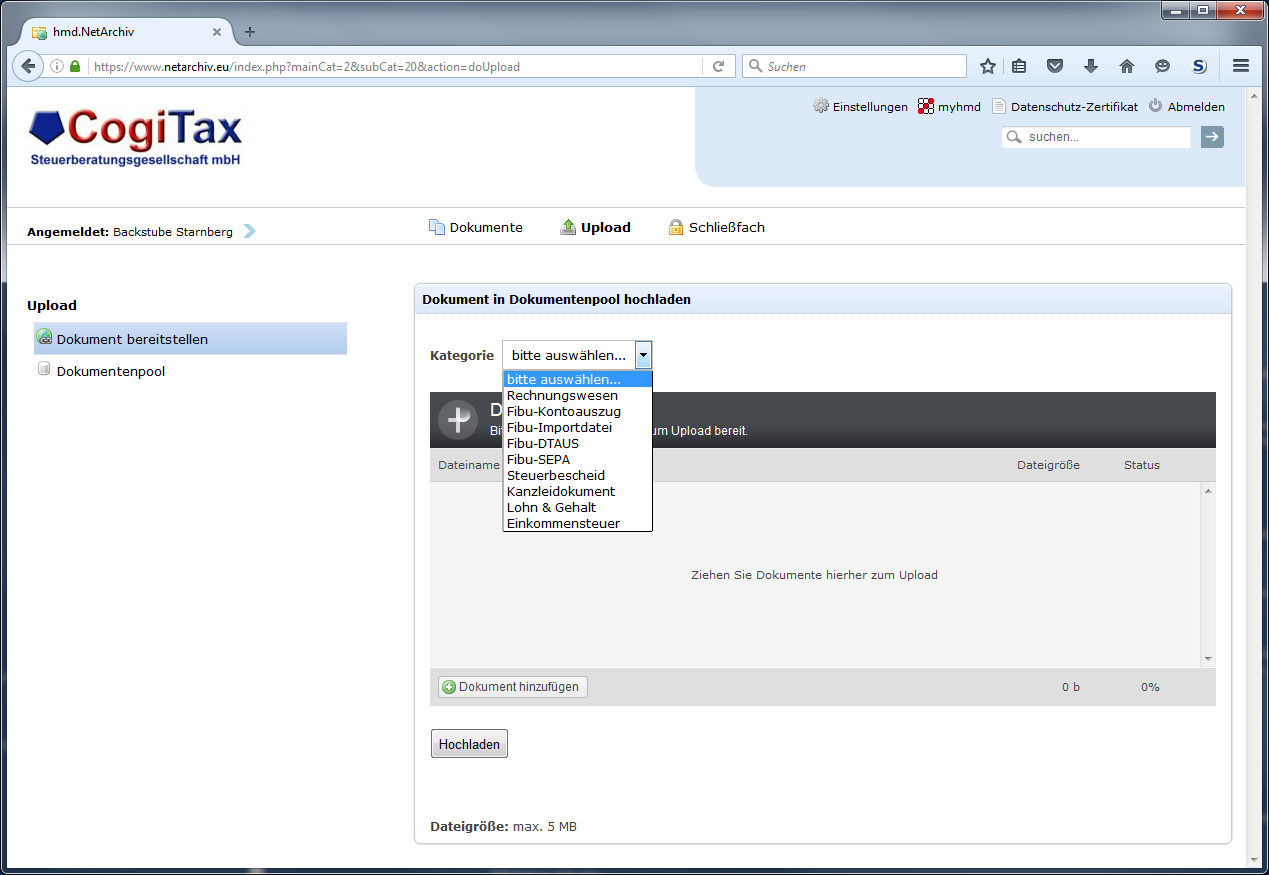Image resolution: width=1269 pixels, height=875 pixels.
Task: Open the Kategorie dropdown arrow
Action: [x=643, y=355]
